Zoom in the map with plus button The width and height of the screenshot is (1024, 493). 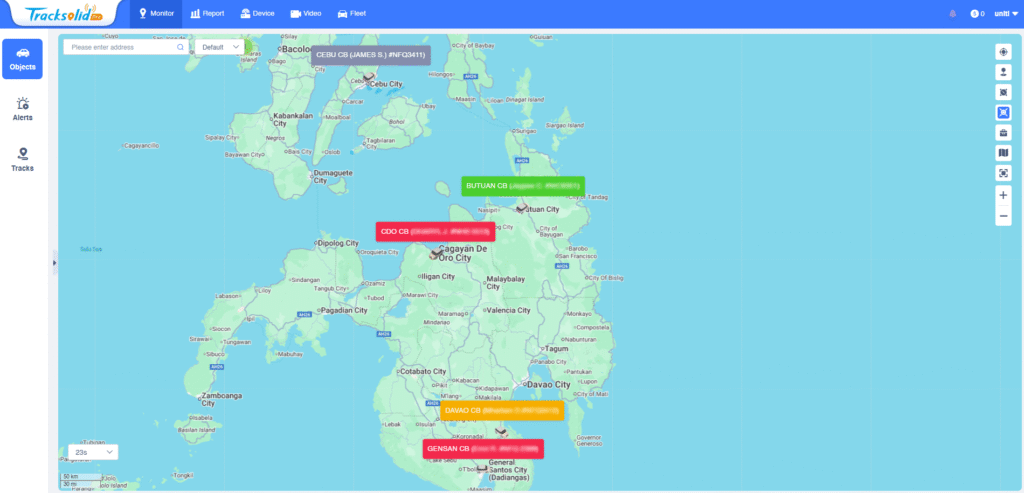coord(1003,196)
